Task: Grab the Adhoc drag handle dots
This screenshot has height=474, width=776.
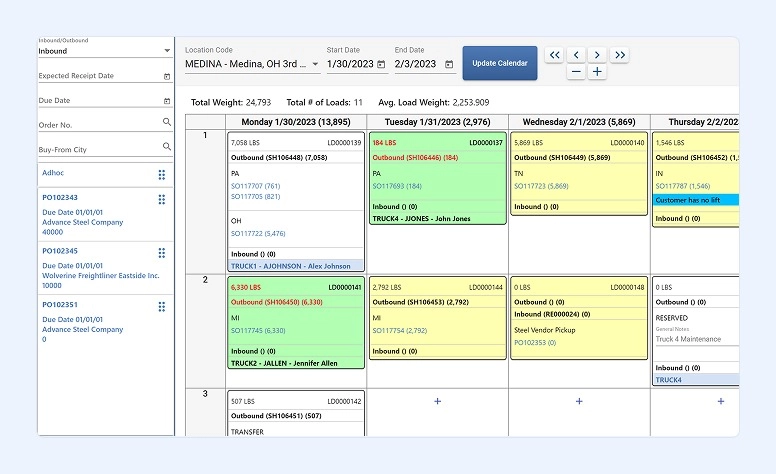Action: point(162,175)
